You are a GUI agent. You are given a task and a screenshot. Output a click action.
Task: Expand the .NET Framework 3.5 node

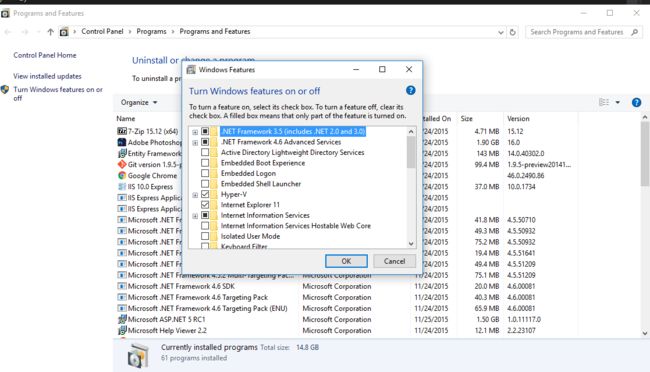195,132
